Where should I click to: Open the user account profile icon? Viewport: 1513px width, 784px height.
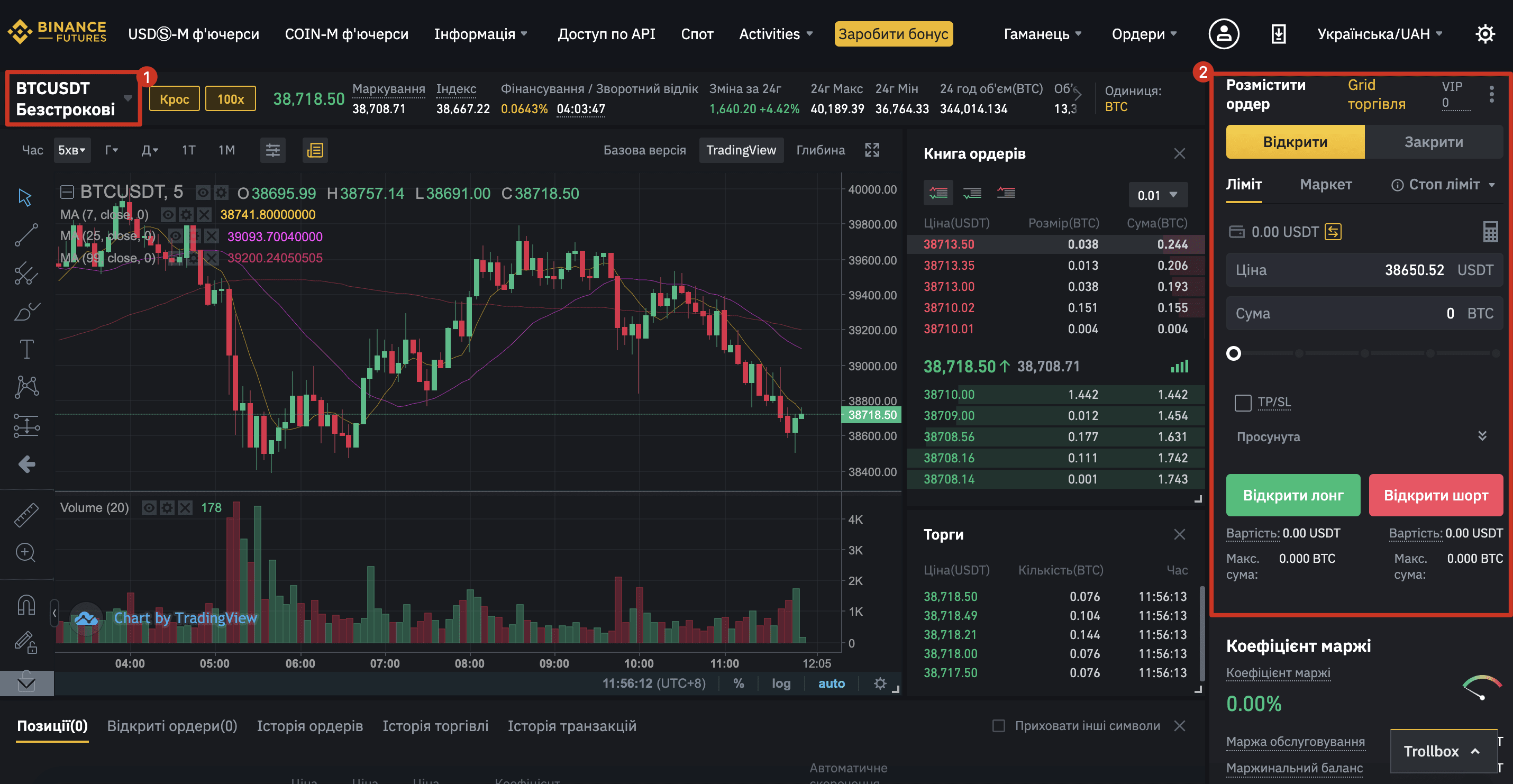(1224, 34)
